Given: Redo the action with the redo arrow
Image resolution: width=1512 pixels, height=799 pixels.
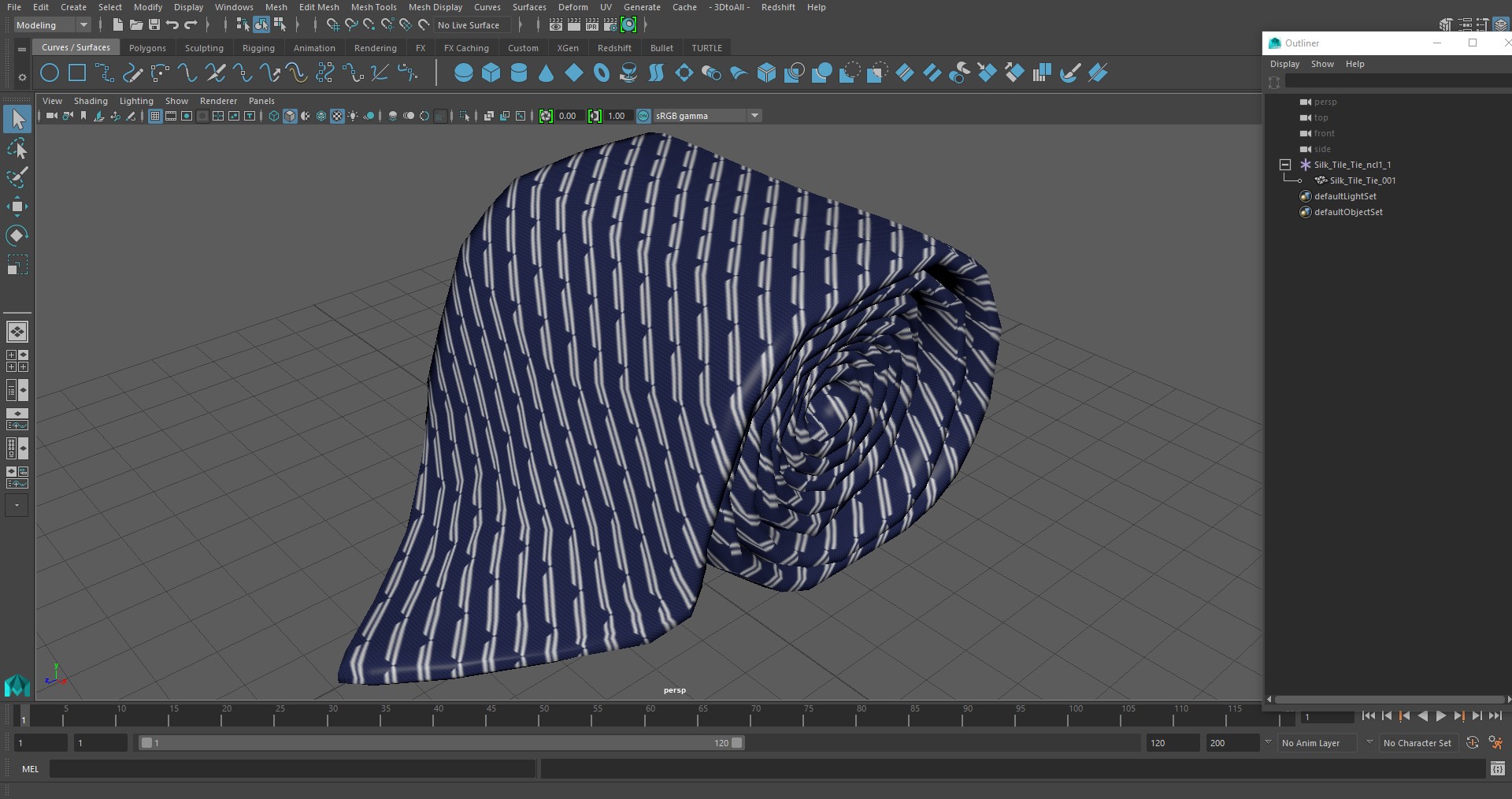Looking at the screenshot, I should pos(191,25).
